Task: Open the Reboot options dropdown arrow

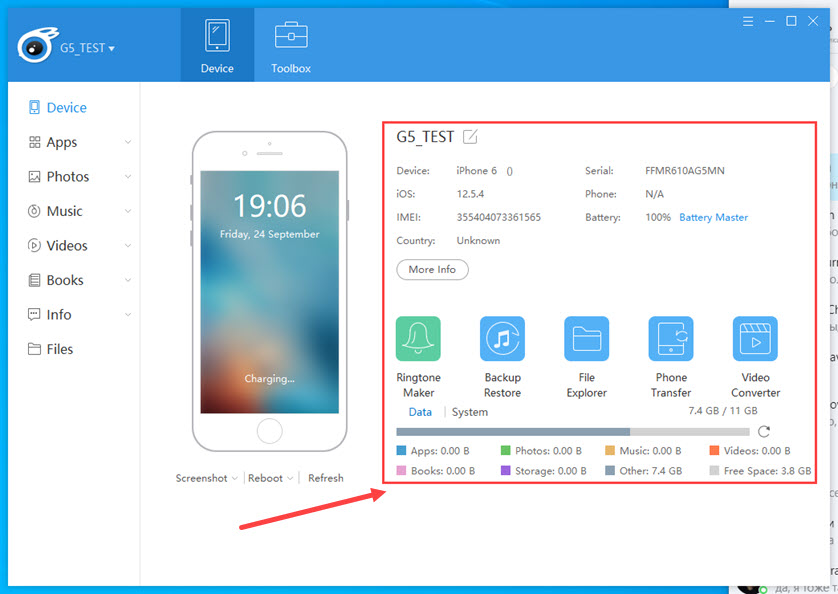Action: click(290, 479)
